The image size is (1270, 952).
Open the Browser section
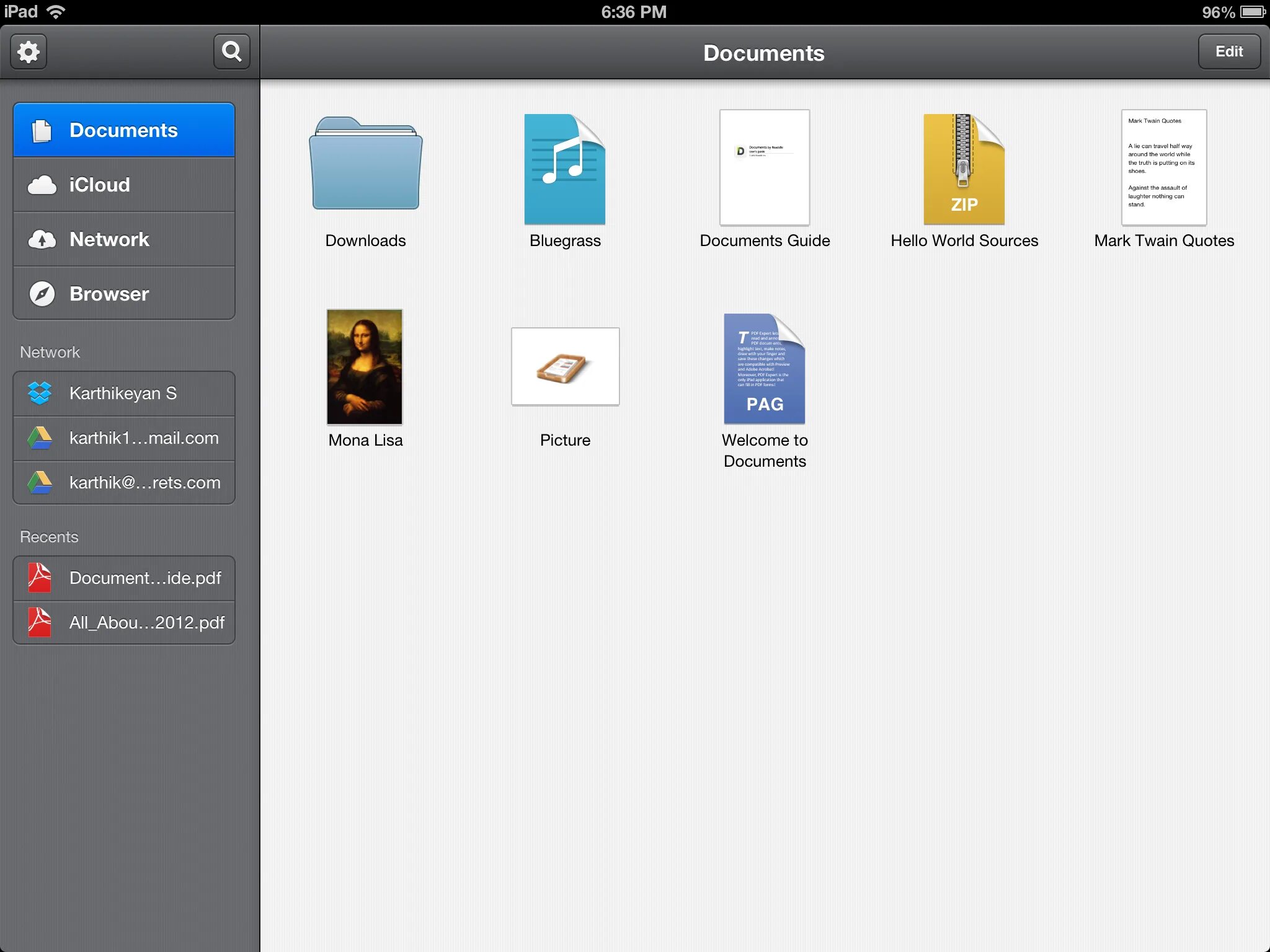(x=124, y=294)
